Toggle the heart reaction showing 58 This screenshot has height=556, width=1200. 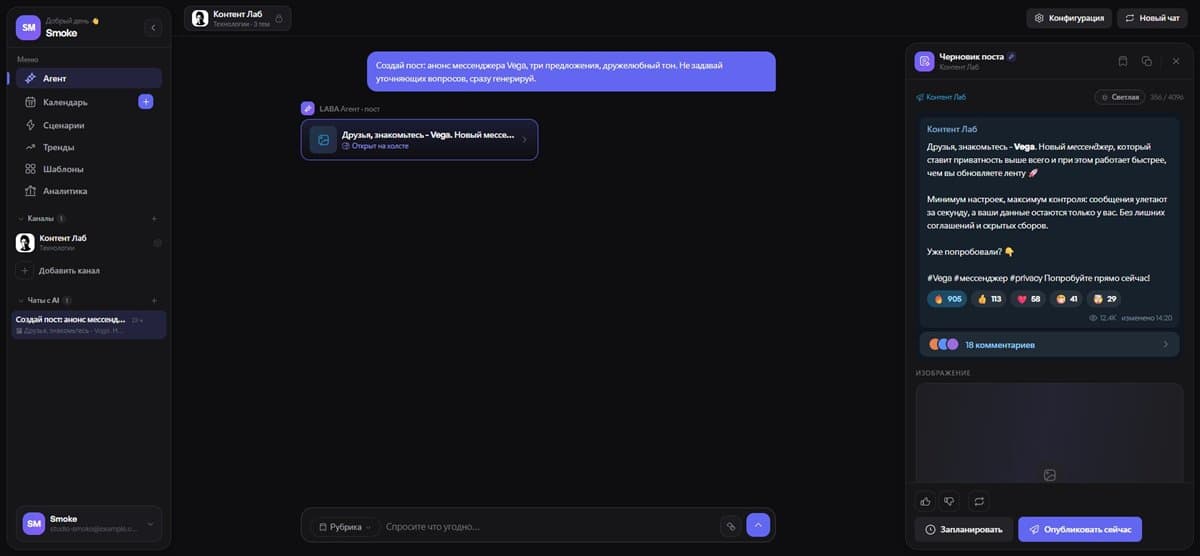click(x=1029, y=299)
